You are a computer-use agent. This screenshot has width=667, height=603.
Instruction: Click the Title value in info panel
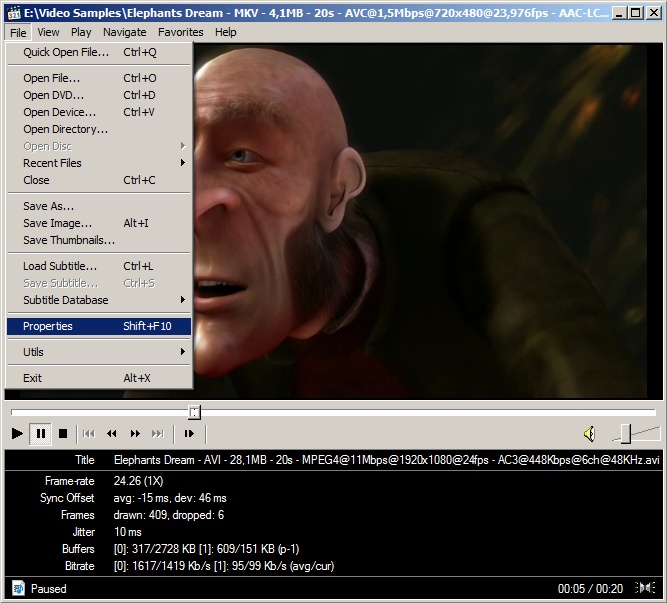(x=386, y=460)
